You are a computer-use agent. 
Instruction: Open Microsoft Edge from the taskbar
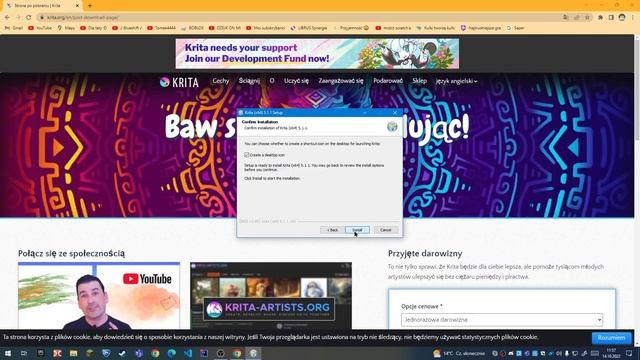(171, 353)
